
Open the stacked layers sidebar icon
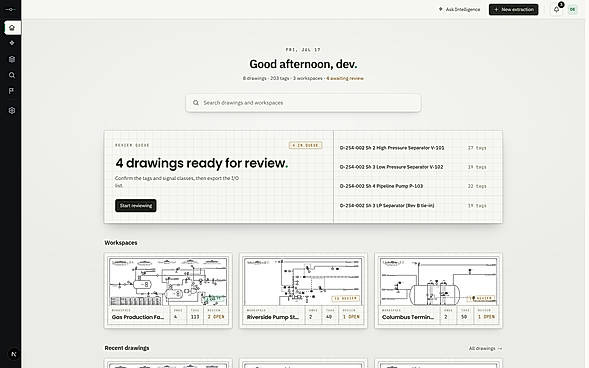coord(12,59)
